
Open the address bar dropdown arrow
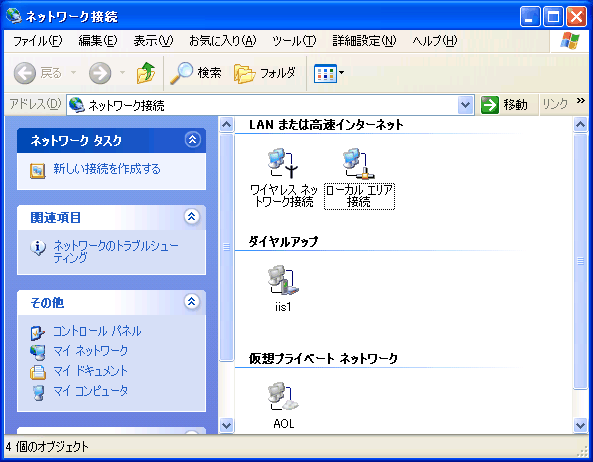tap(466, 105)
